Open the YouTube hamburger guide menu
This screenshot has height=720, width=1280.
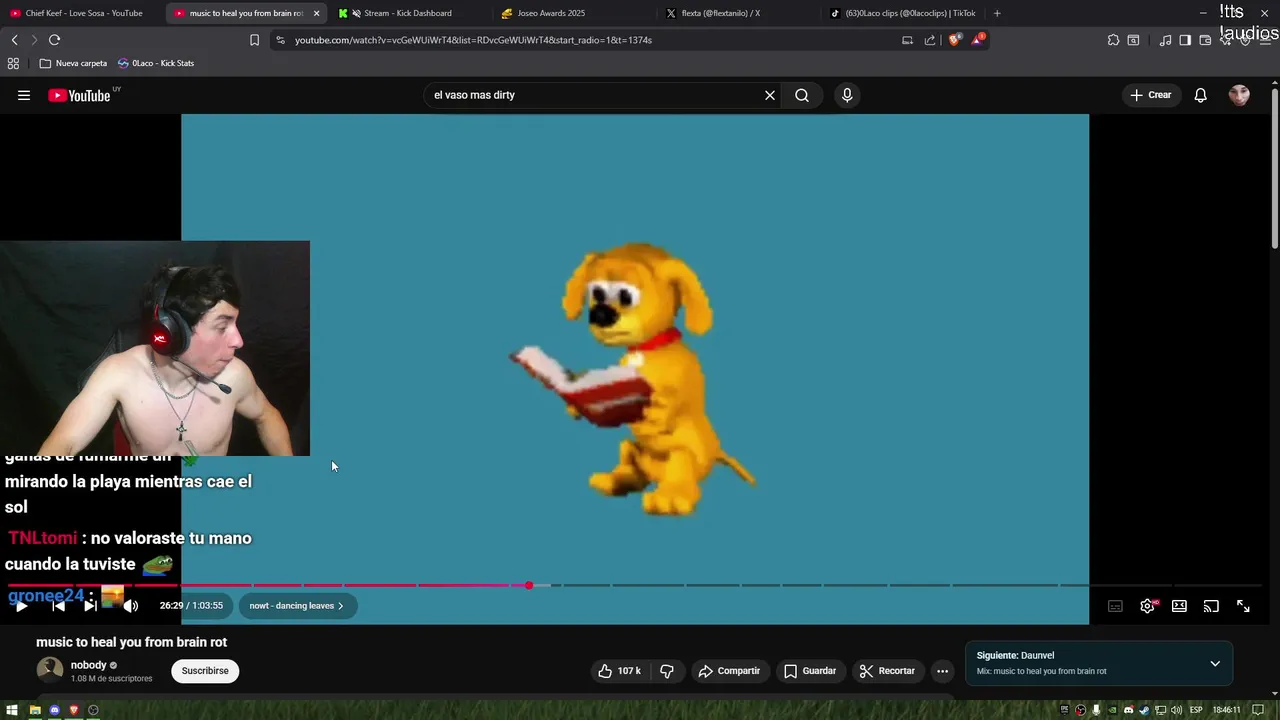pyautogui.click(x=24, y=95)
